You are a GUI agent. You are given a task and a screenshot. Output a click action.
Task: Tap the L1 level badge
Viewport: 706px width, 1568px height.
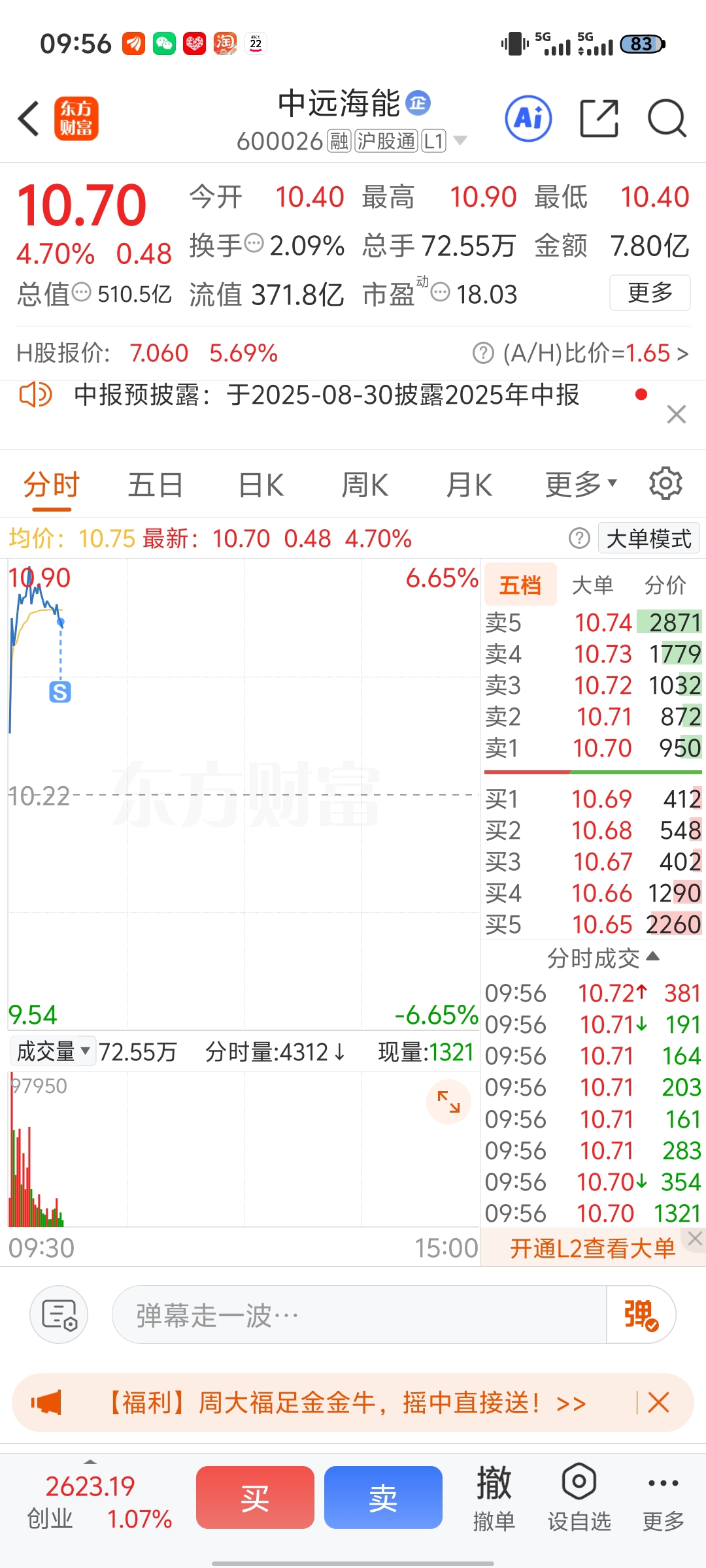pyautogui.click(x=433, y=141)
